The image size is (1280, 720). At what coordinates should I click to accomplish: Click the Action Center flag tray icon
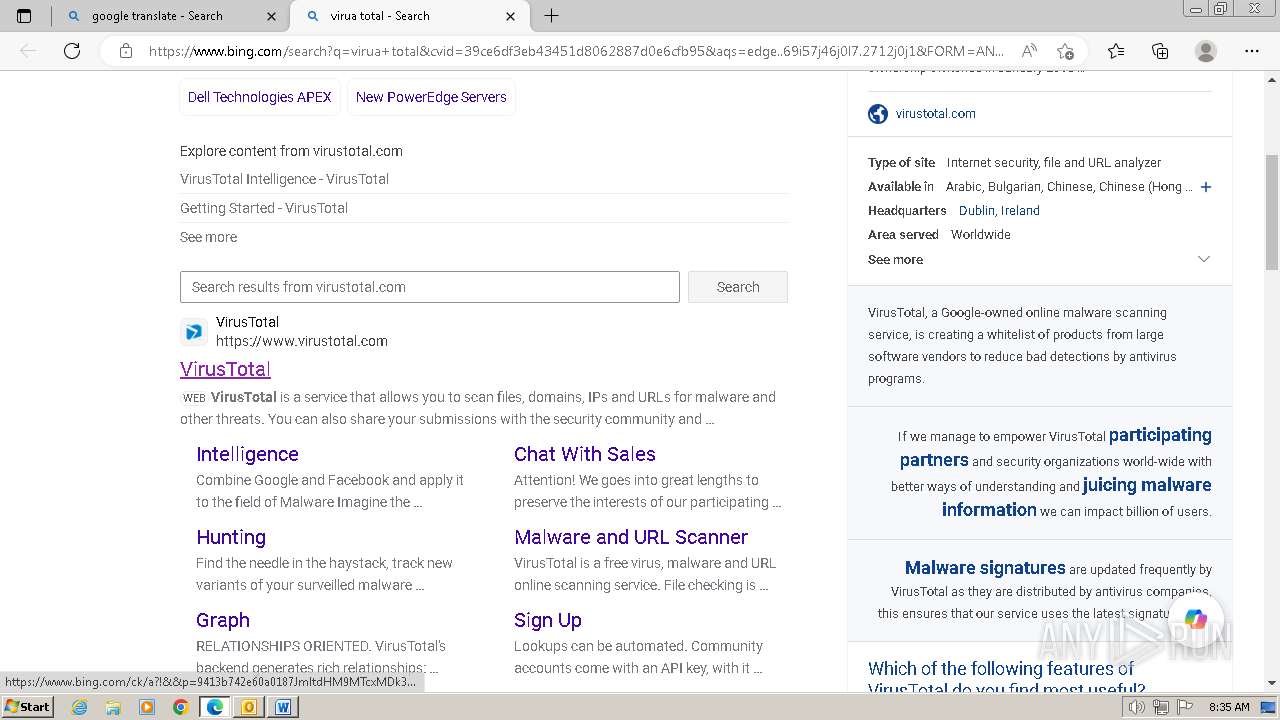coord(1185,707)
